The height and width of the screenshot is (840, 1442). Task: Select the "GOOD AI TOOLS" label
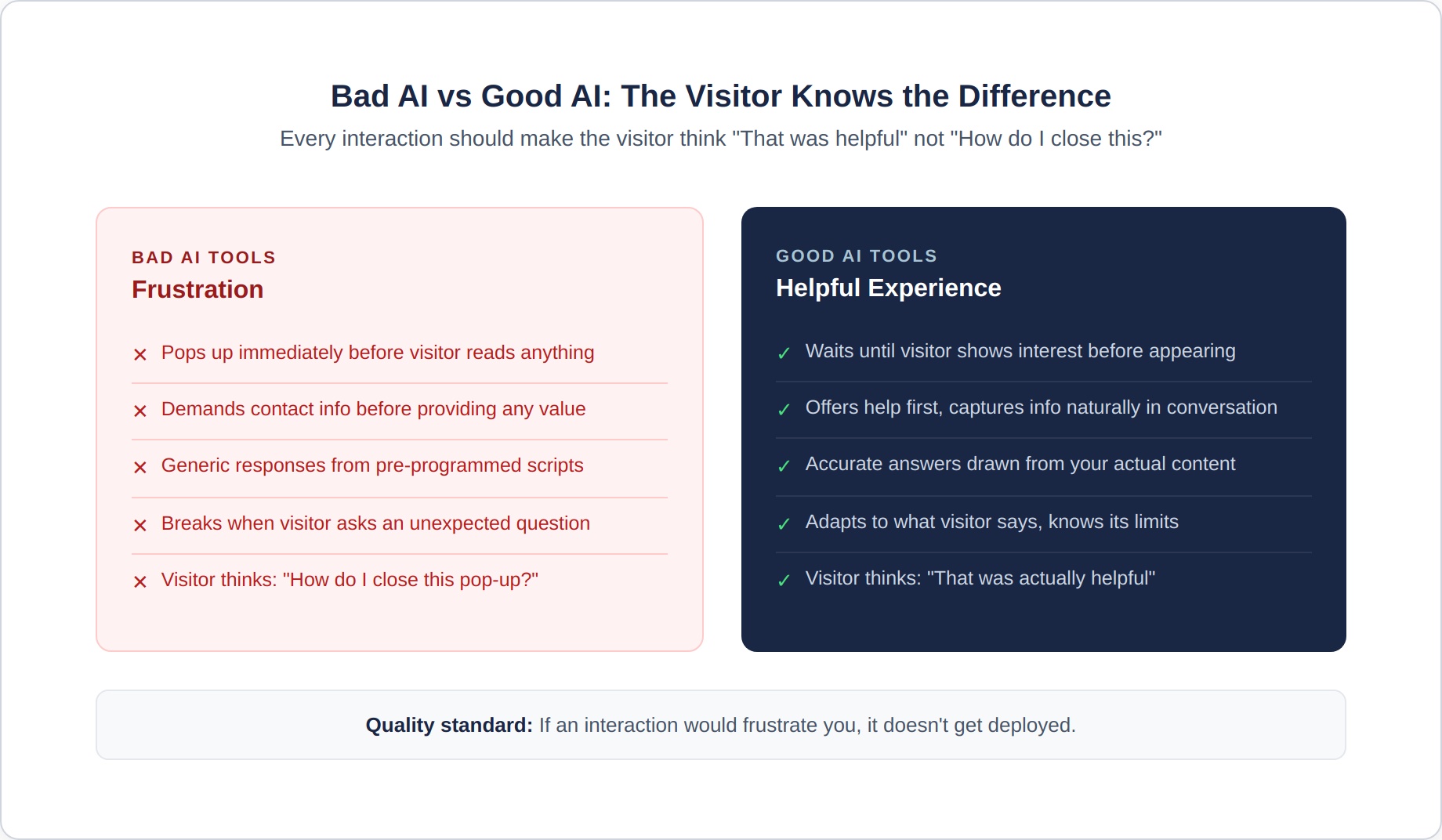click(x=856, y=256)
